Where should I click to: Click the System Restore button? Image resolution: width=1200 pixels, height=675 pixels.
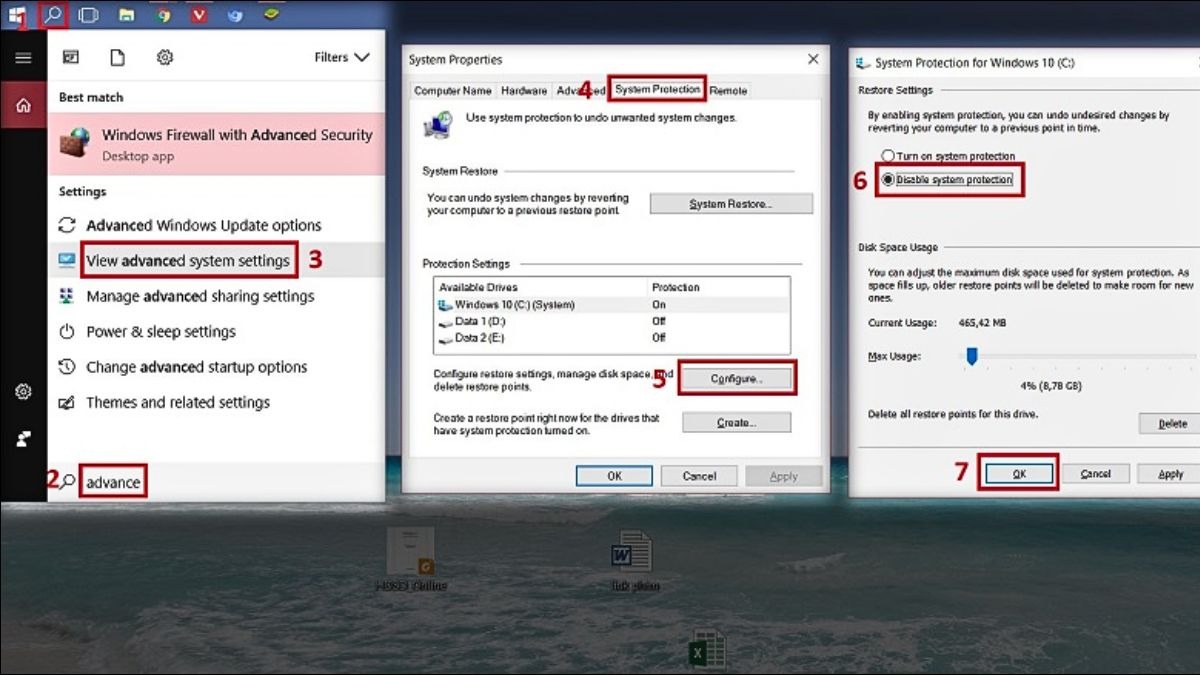731,204
